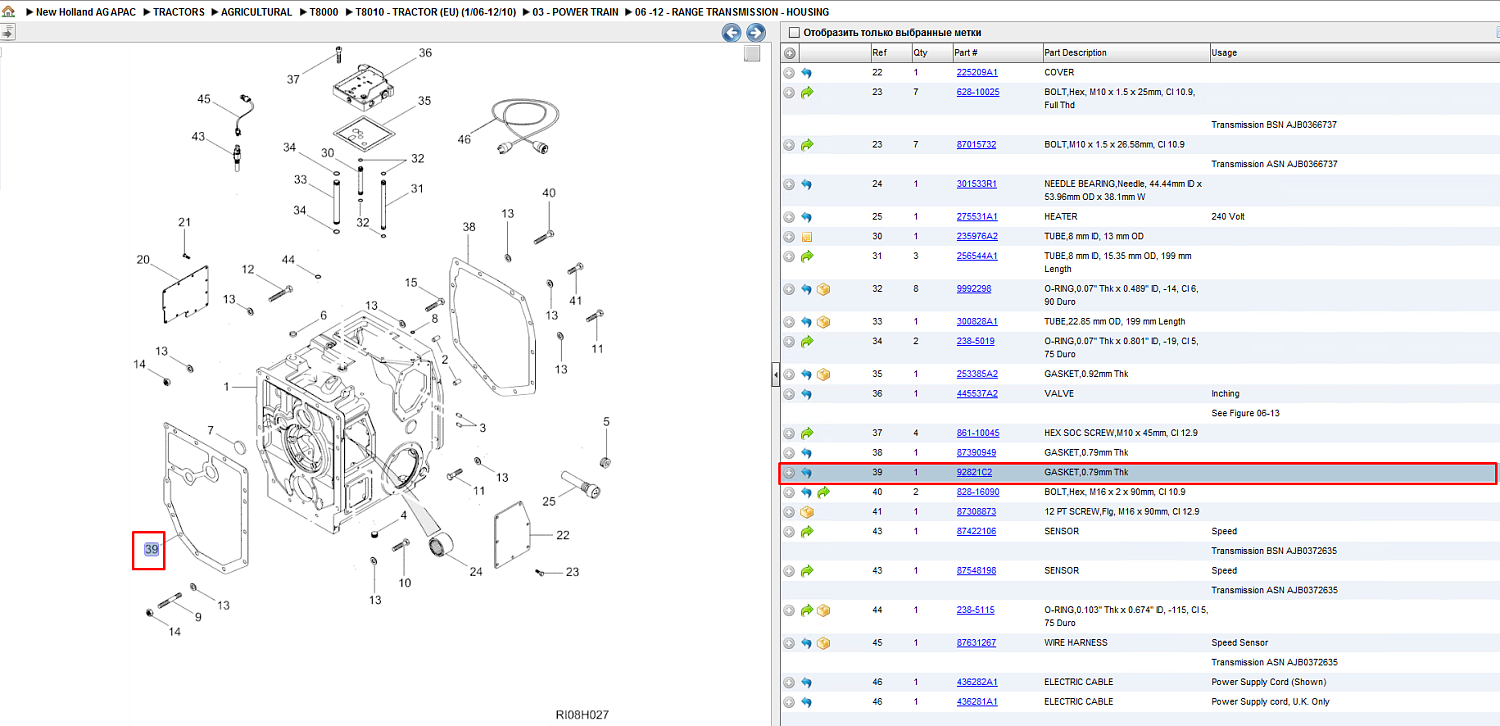Open part number link 225209A1
Viewport: 1500px width, 726px height.
click(977, 73)
